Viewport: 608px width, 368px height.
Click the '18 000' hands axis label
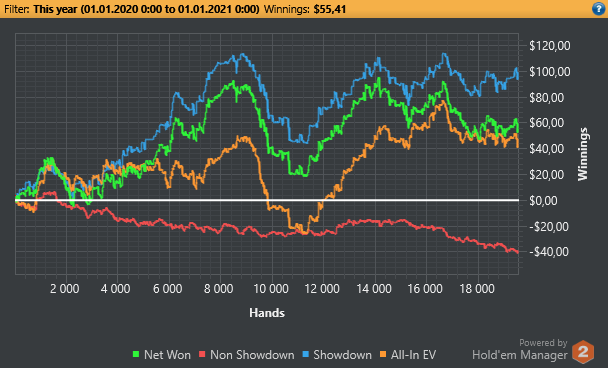tap(477, 289)
